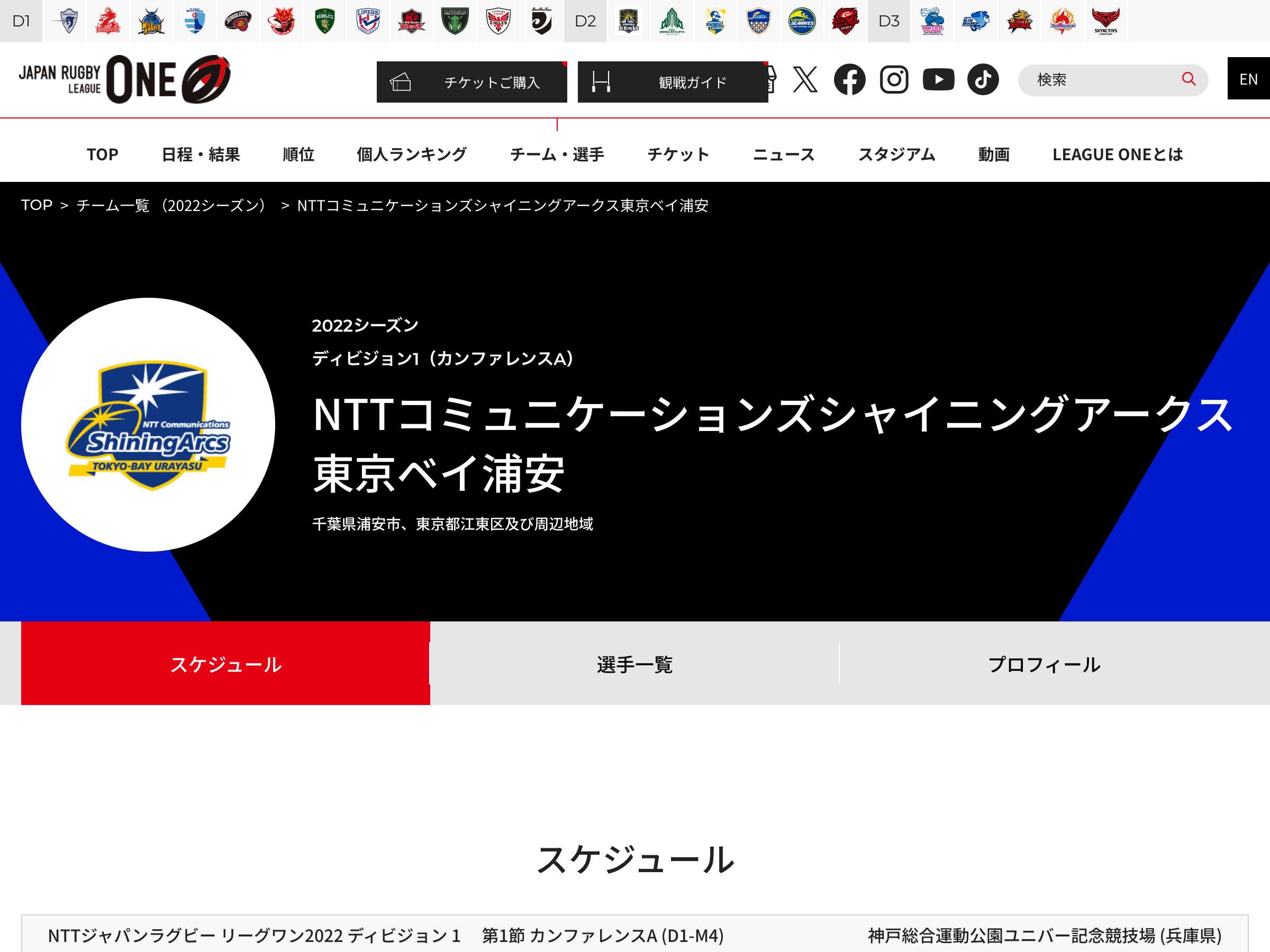1270x952 pixels.
Task: Open the YouTube social link
Action: tap(938, 79)
